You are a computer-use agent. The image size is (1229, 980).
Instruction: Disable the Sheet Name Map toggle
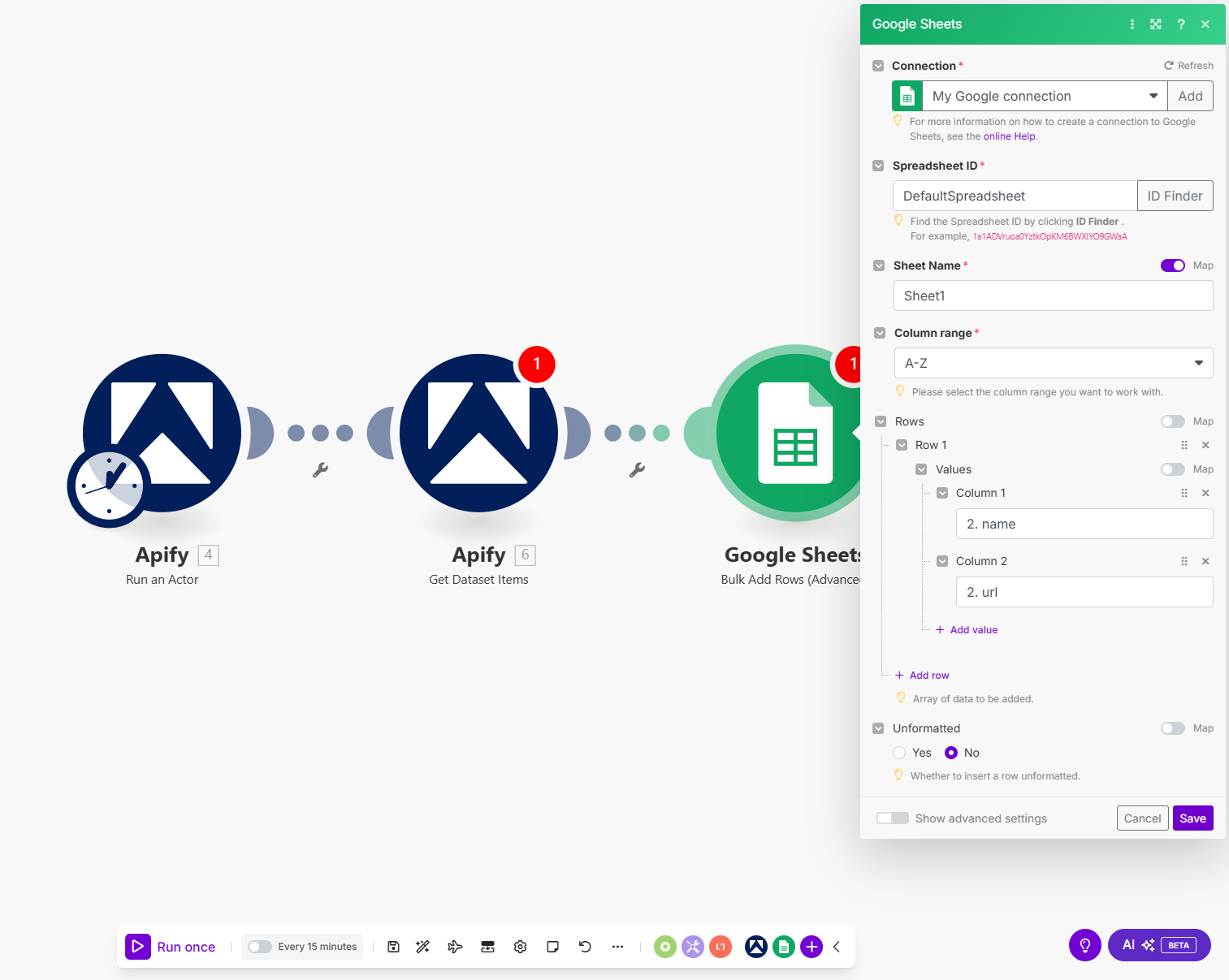1172,266
